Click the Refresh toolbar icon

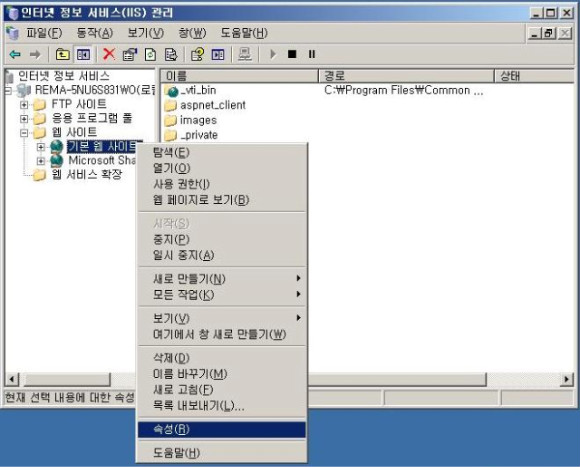tap(150, 55)
